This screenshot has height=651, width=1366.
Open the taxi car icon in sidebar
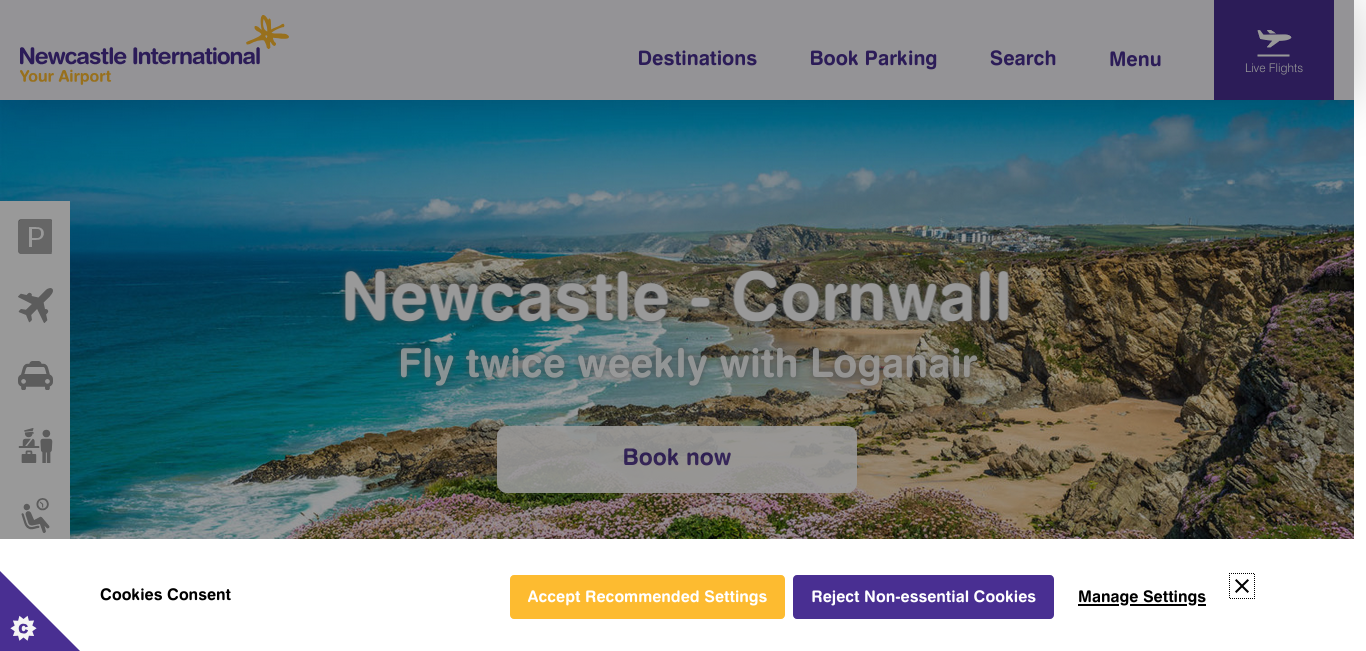[x=35, y=376]
